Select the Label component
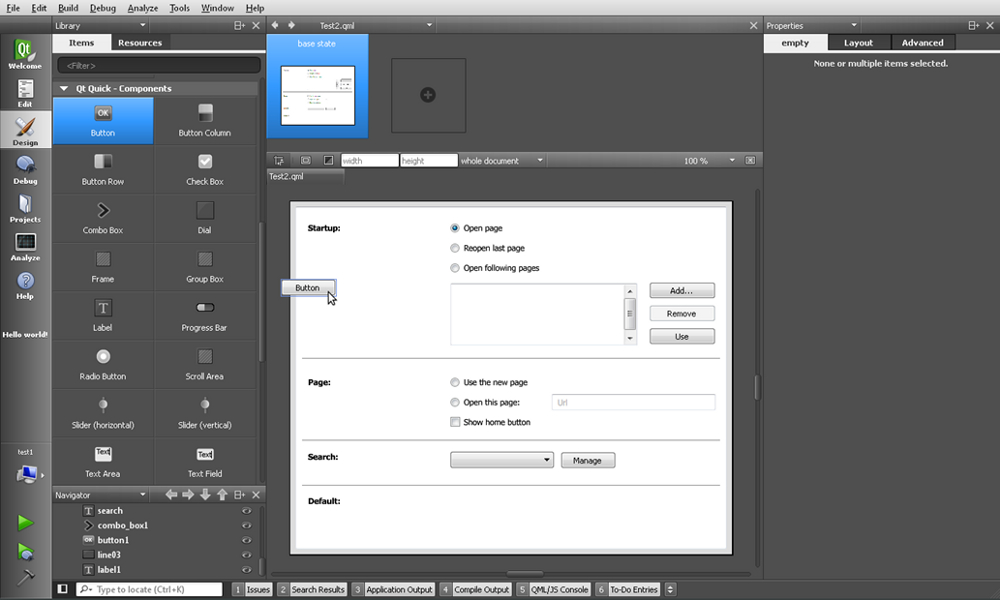The width and height of the screenshot is (1000, 600). pyautogui.click(x=103, y=316)
